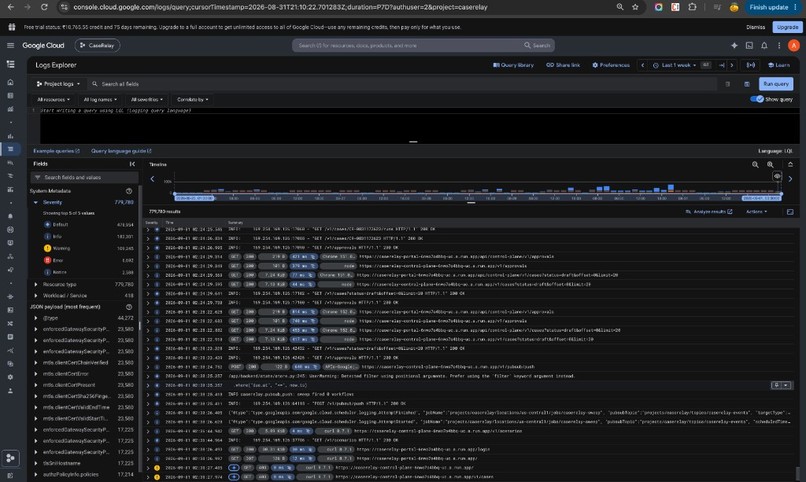The width and height of the screenshot is (806, 482).
Task: Click Analyze results link
Action: point(709,212)
